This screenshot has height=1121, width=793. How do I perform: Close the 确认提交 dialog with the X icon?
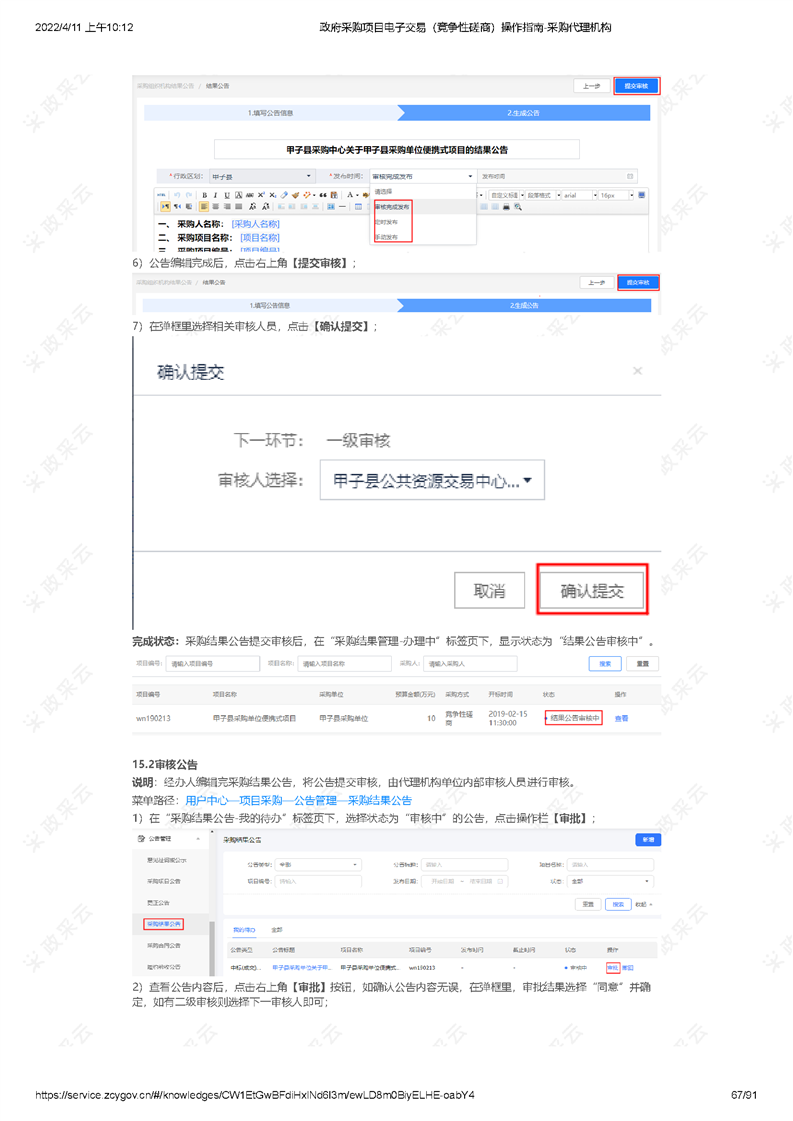click(638, 371)
